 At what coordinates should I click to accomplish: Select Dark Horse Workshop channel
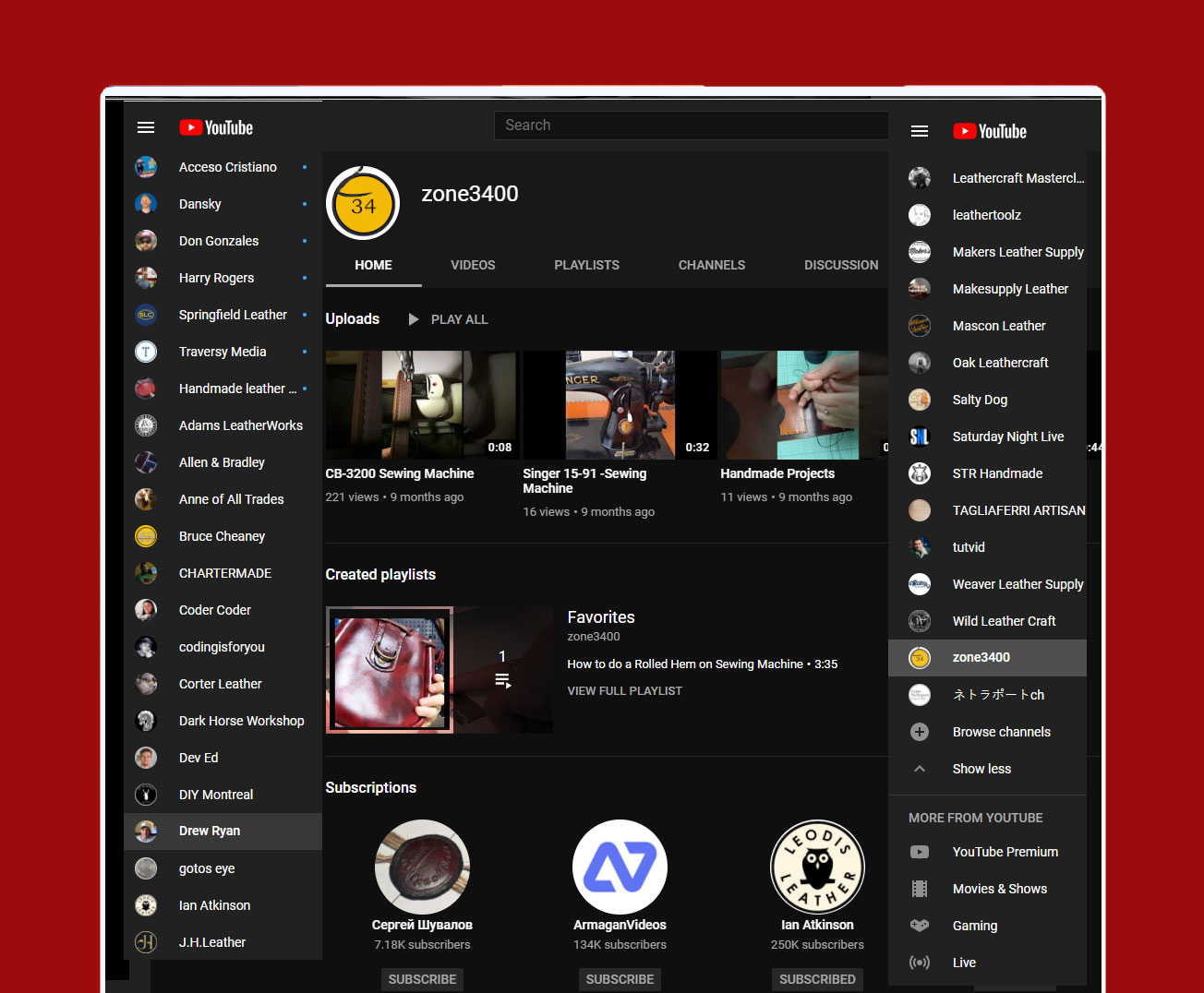223,721
